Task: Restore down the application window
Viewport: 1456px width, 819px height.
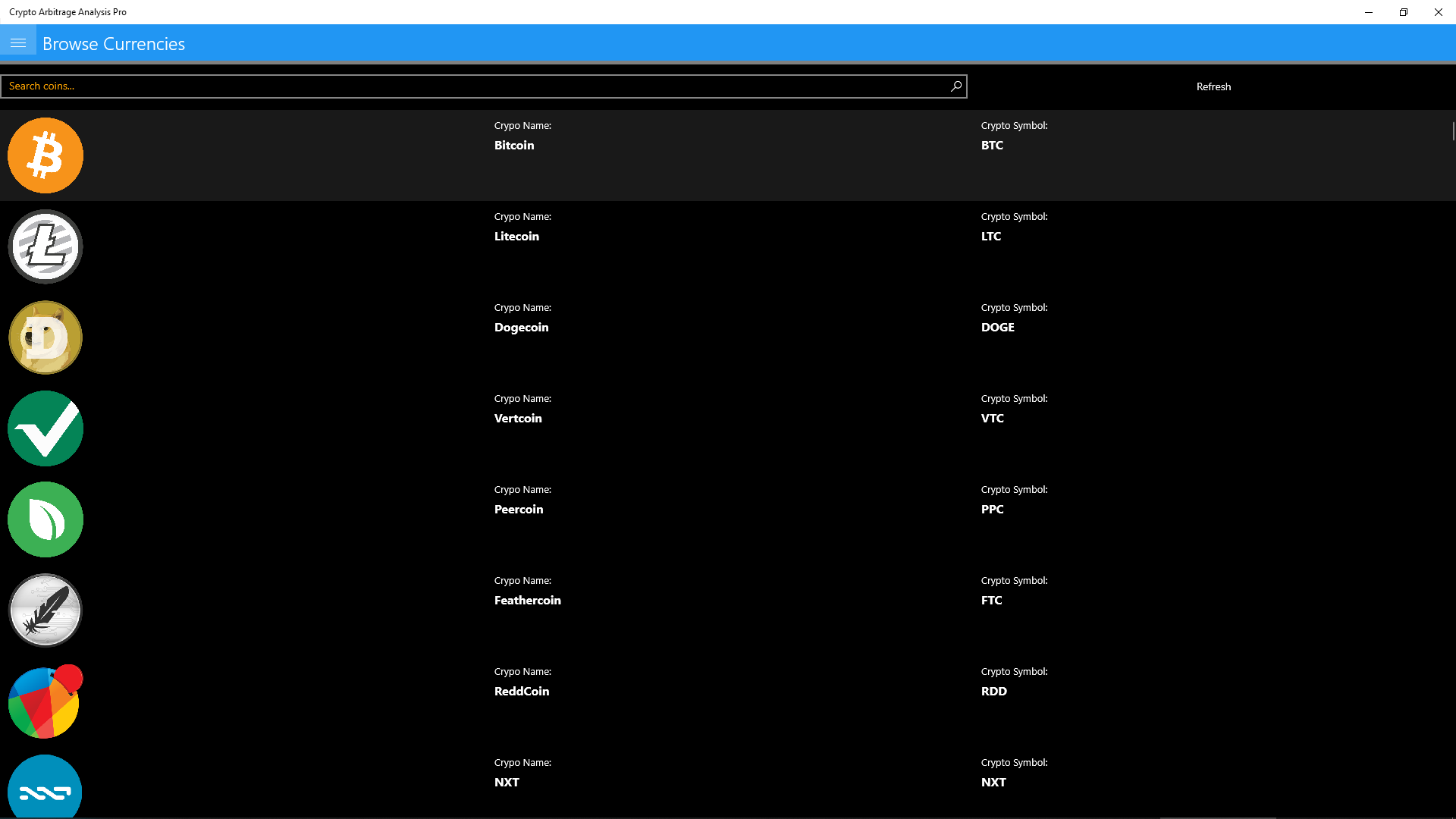Action: click(1403, 12)
